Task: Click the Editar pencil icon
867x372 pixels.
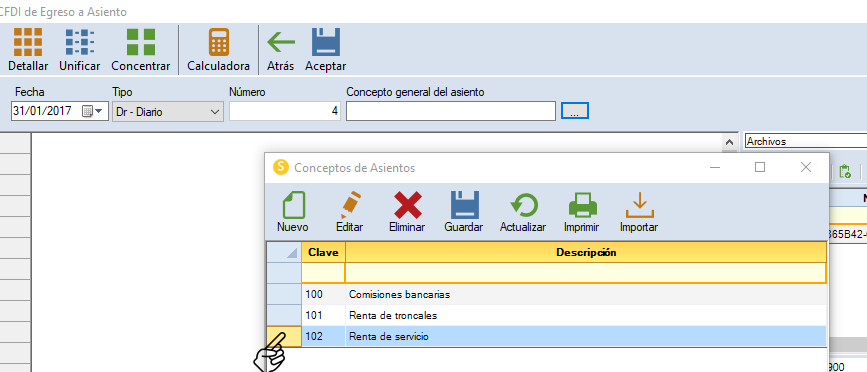Action: click(350, 206)
